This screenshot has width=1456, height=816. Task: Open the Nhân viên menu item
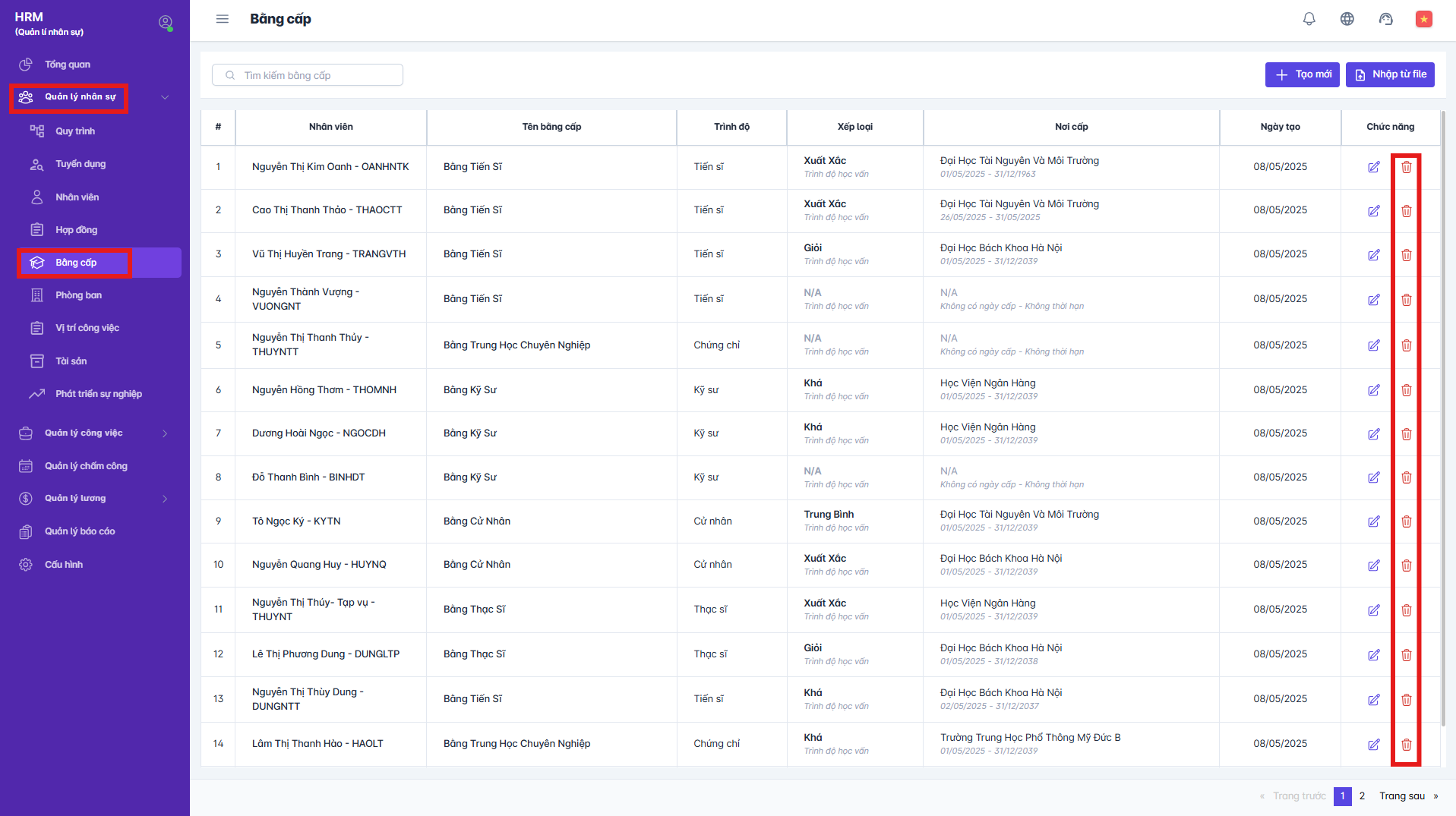coord(77,197)
